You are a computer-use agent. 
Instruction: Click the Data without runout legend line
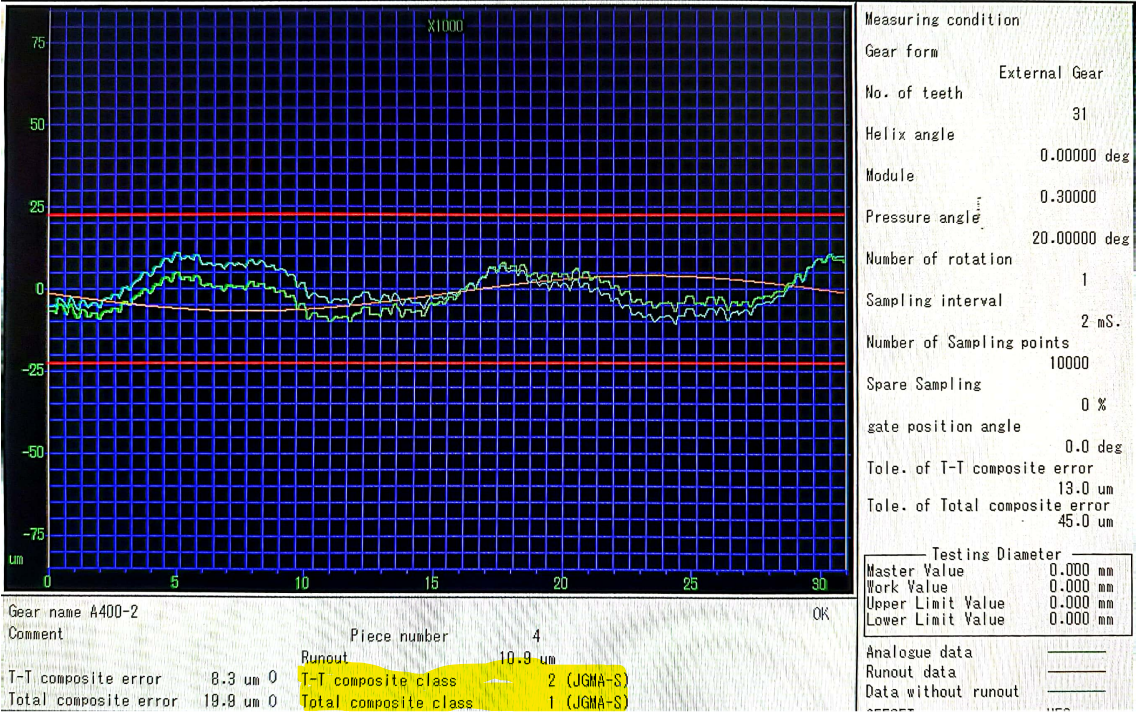1076,691
